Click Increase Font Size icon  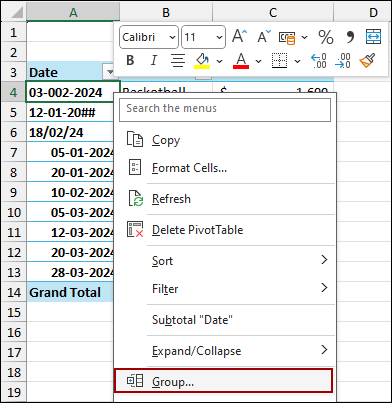tap(240, 36)
